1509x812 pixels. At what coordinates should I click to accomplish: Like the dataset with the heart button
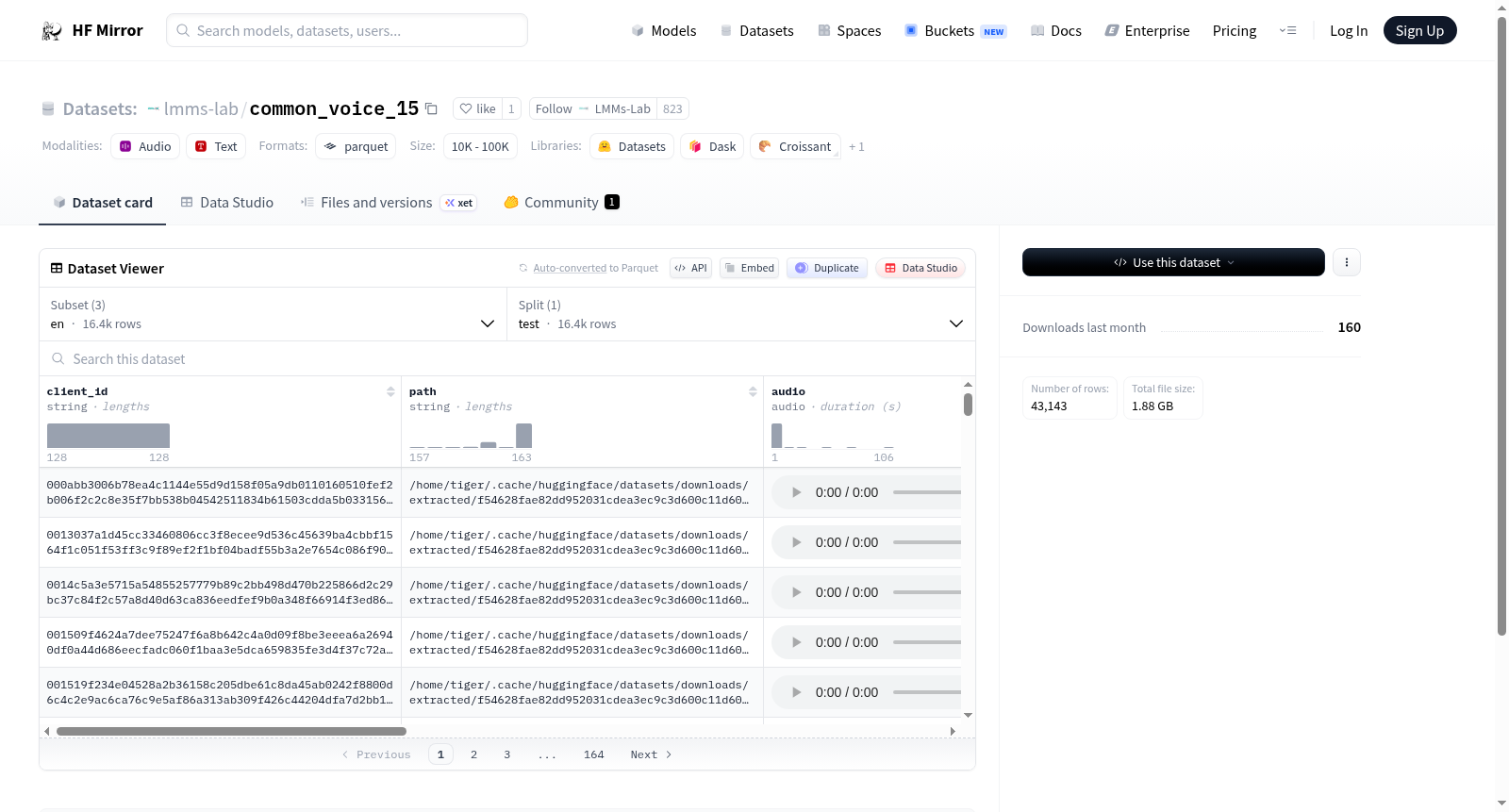click(x=477, y=108)
